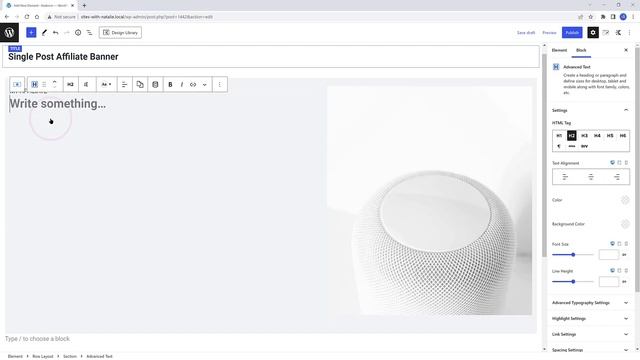
Task: Click the move up/down block arrows
Action: coord(54,84)
